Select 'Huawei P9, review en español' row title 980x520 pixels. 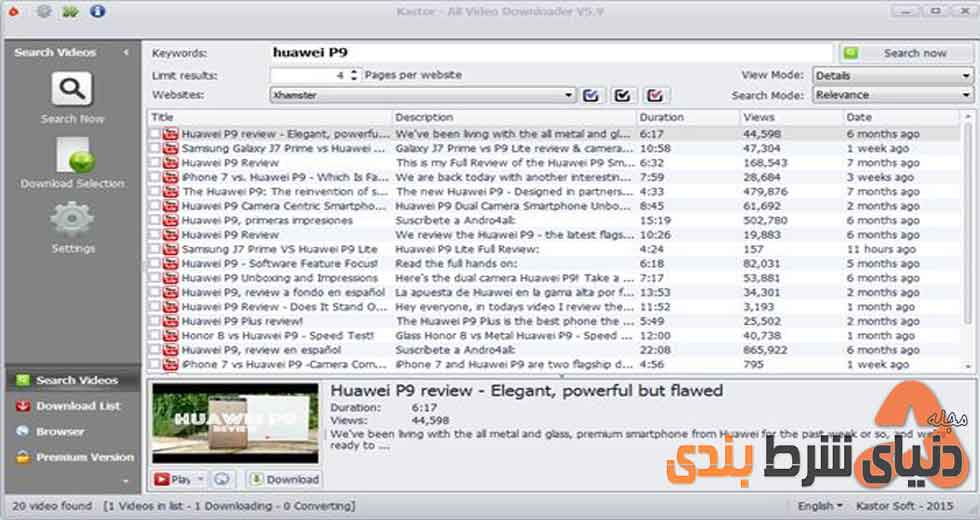coord(261,350)
